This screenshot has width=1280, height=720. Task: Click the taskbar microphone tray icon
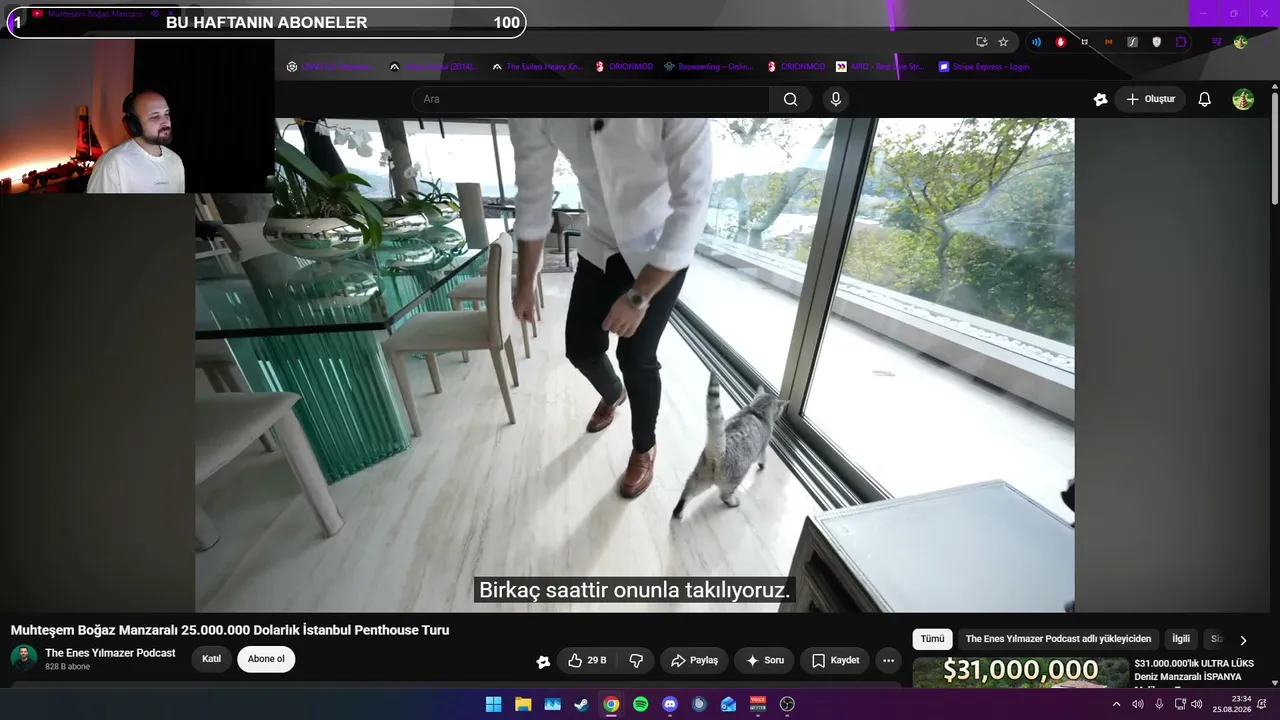pos(1159,704)
